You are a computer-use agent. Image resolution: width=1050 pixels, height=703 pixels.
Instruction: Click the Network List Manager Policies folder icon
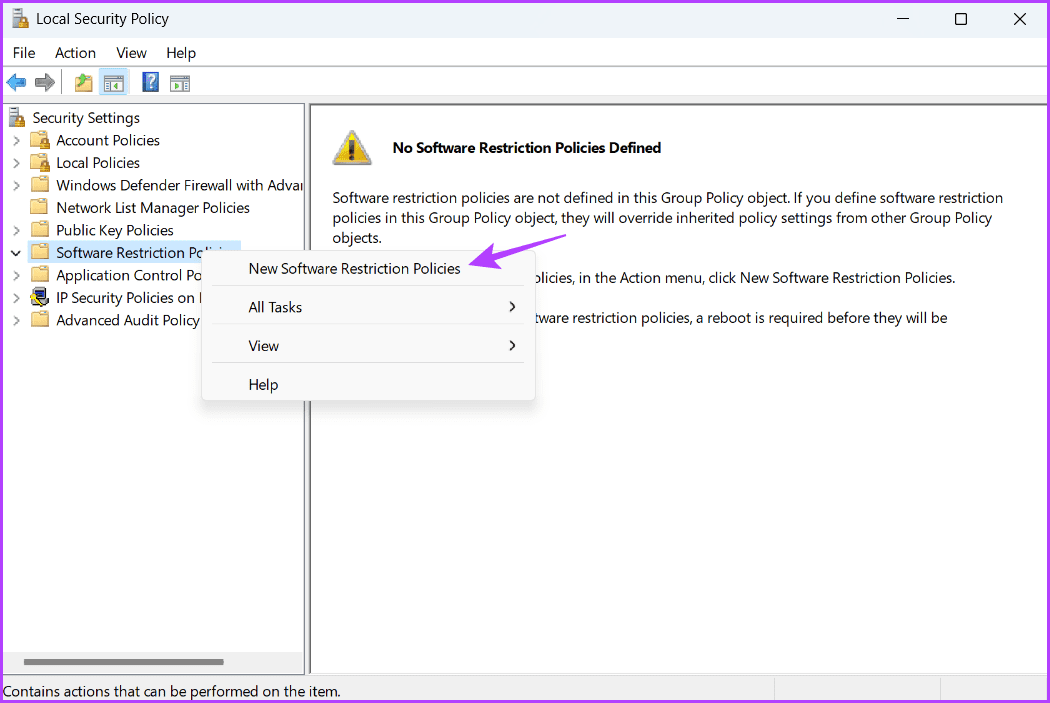tap(40, 208)
